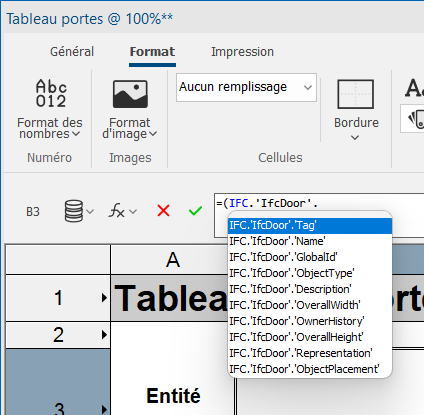Select row 2 header

(58, 335)
